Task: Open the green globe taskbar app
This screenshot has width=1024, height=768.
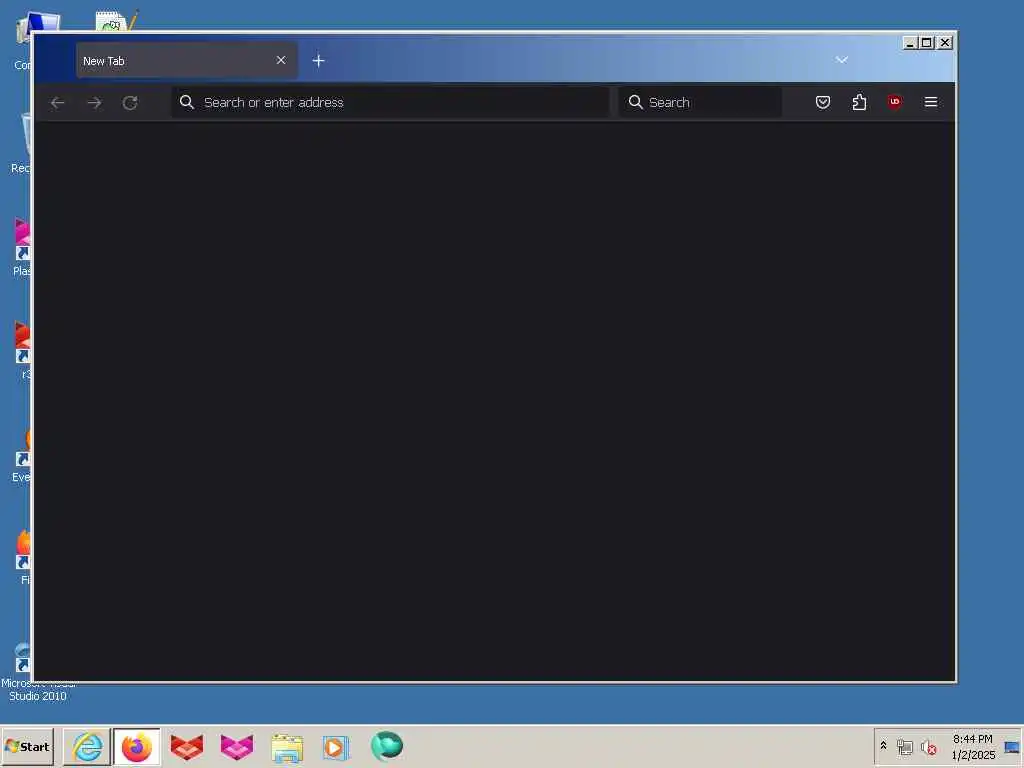Action: tap(387, 746)
